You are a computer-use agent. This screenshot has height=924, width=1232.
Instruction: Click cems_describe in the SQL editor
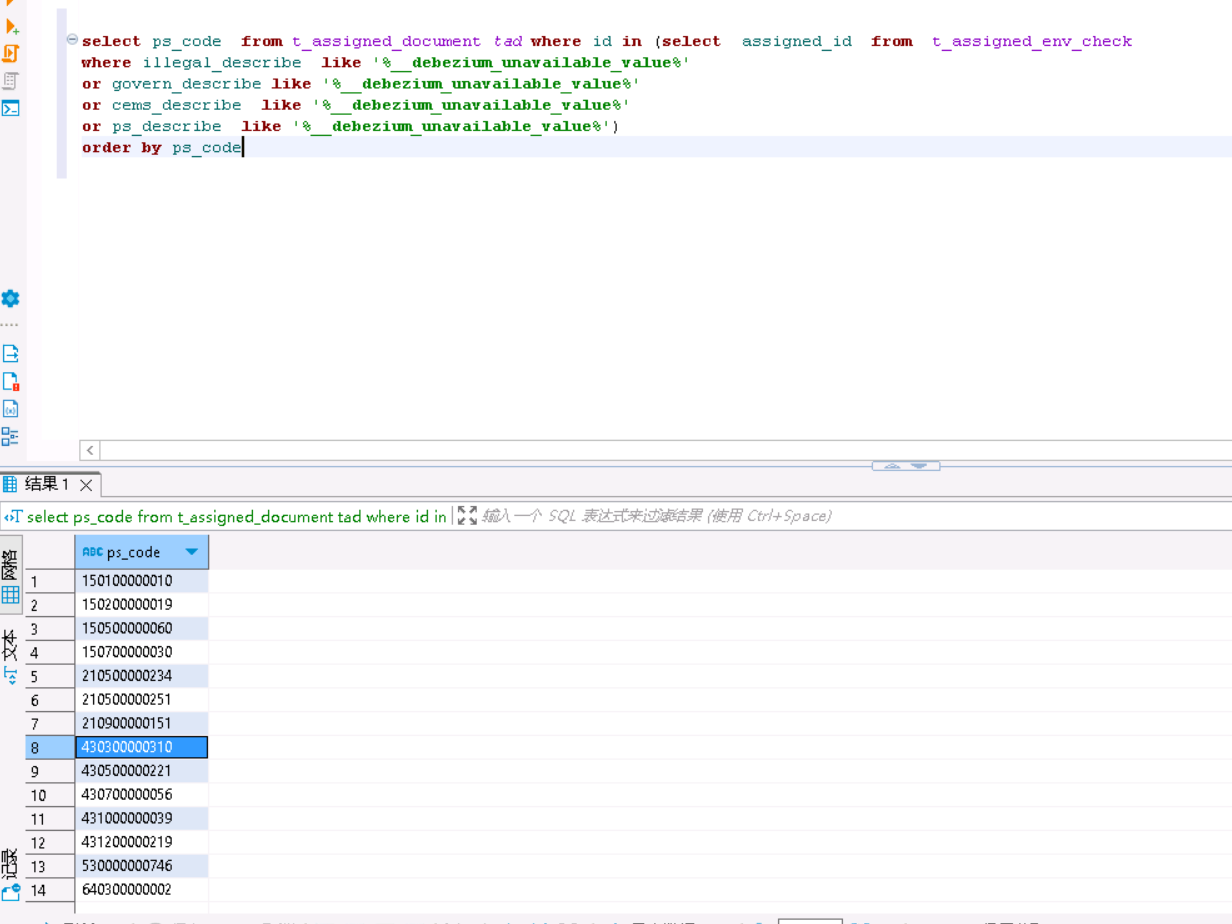[x=176, y=105]
